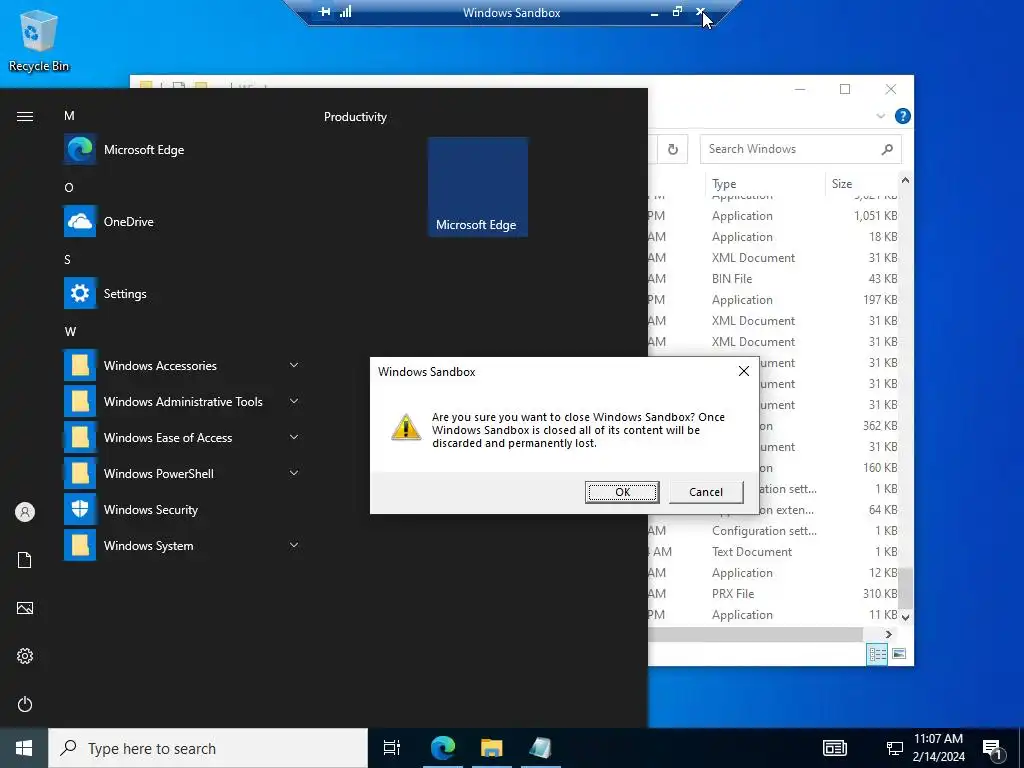This screenshot has height=768, width=1024.
Task: Switch to details view in File Explorer
Action: (877, 654)
